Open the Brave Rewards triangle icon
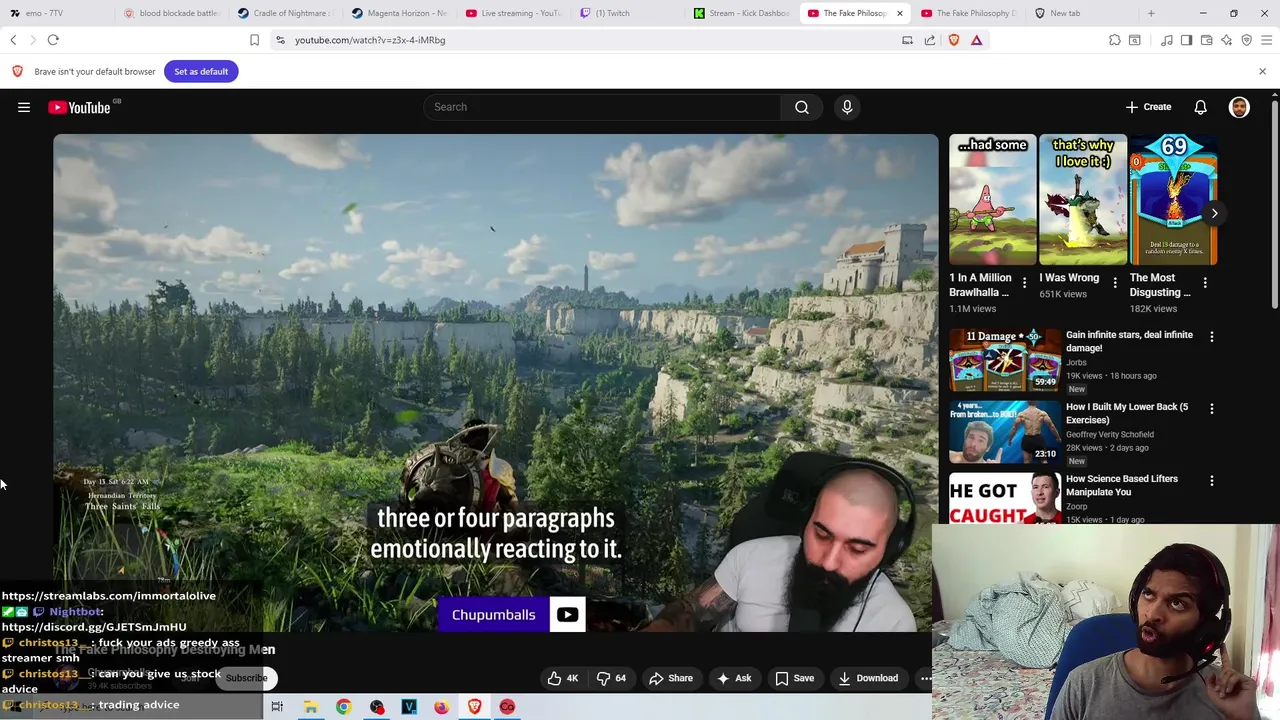 976,40
